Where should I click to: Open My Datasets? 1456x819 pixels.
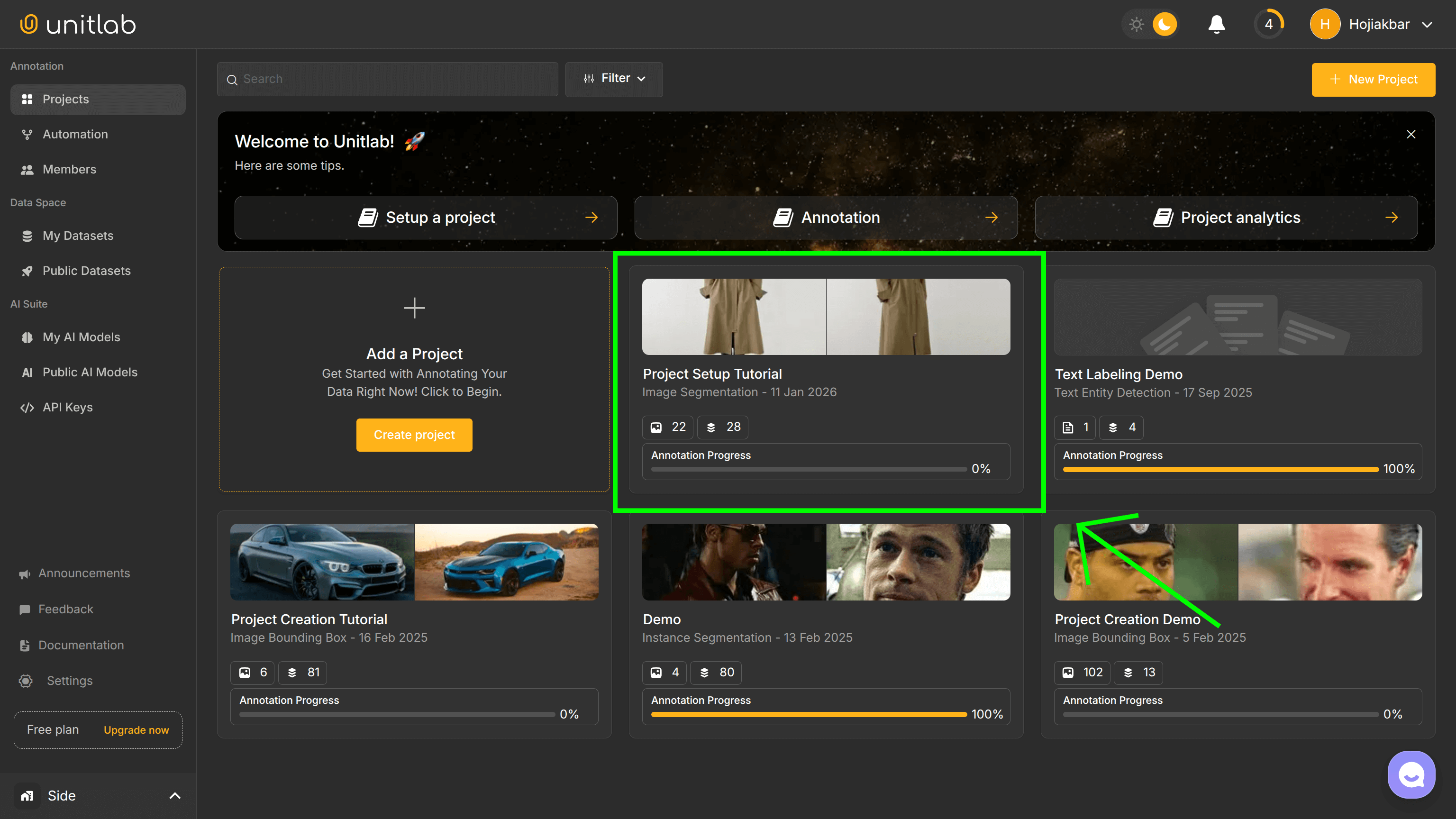77,236
